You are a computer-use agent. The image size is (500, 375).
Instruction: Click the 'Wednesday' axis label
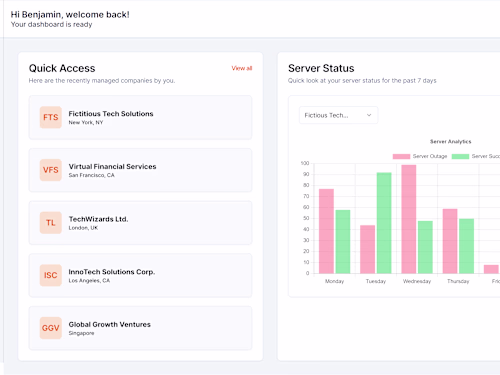point(417,281)
